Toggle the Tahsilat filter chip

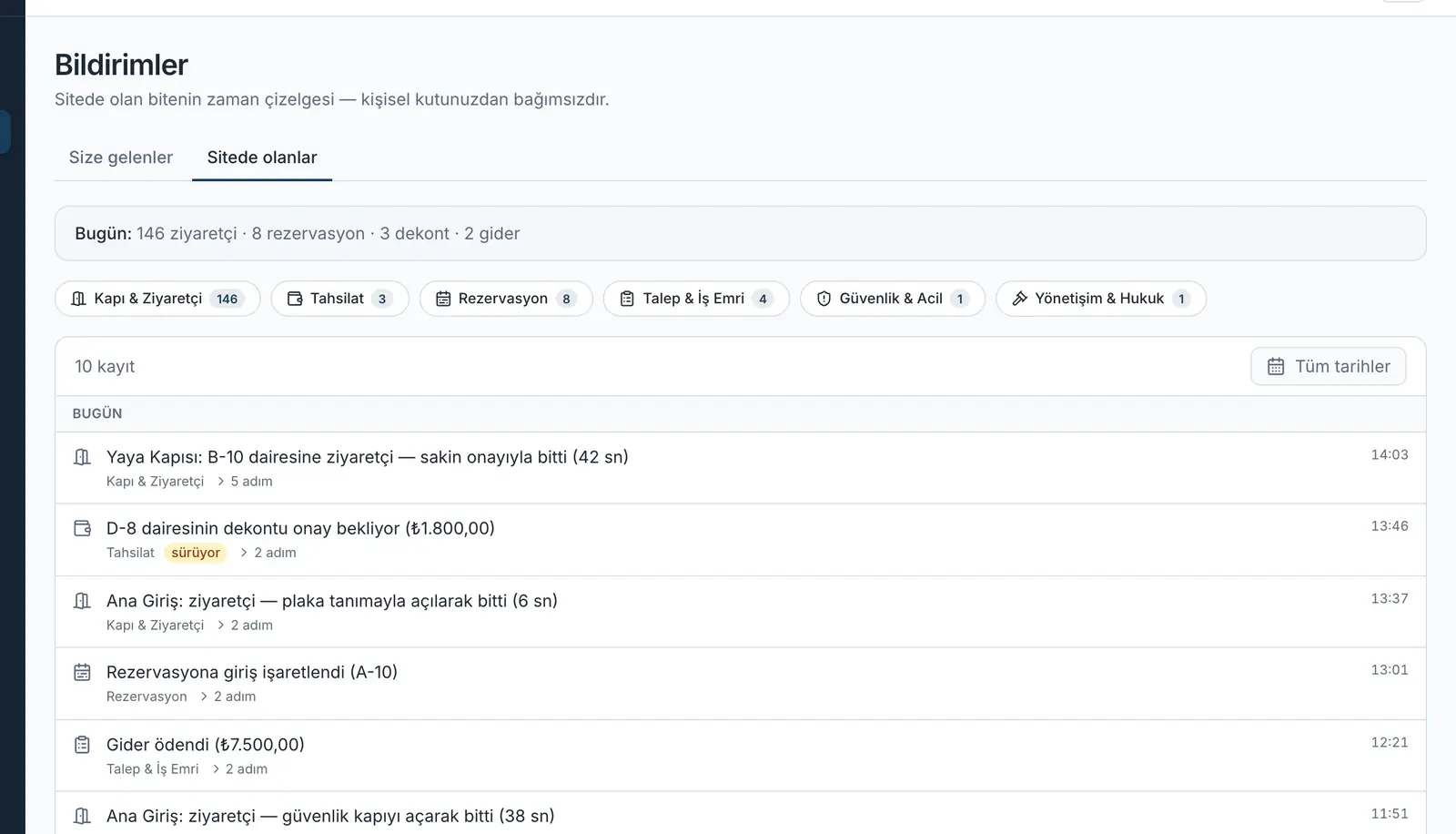pyautogui.click(x=339, y=299)
